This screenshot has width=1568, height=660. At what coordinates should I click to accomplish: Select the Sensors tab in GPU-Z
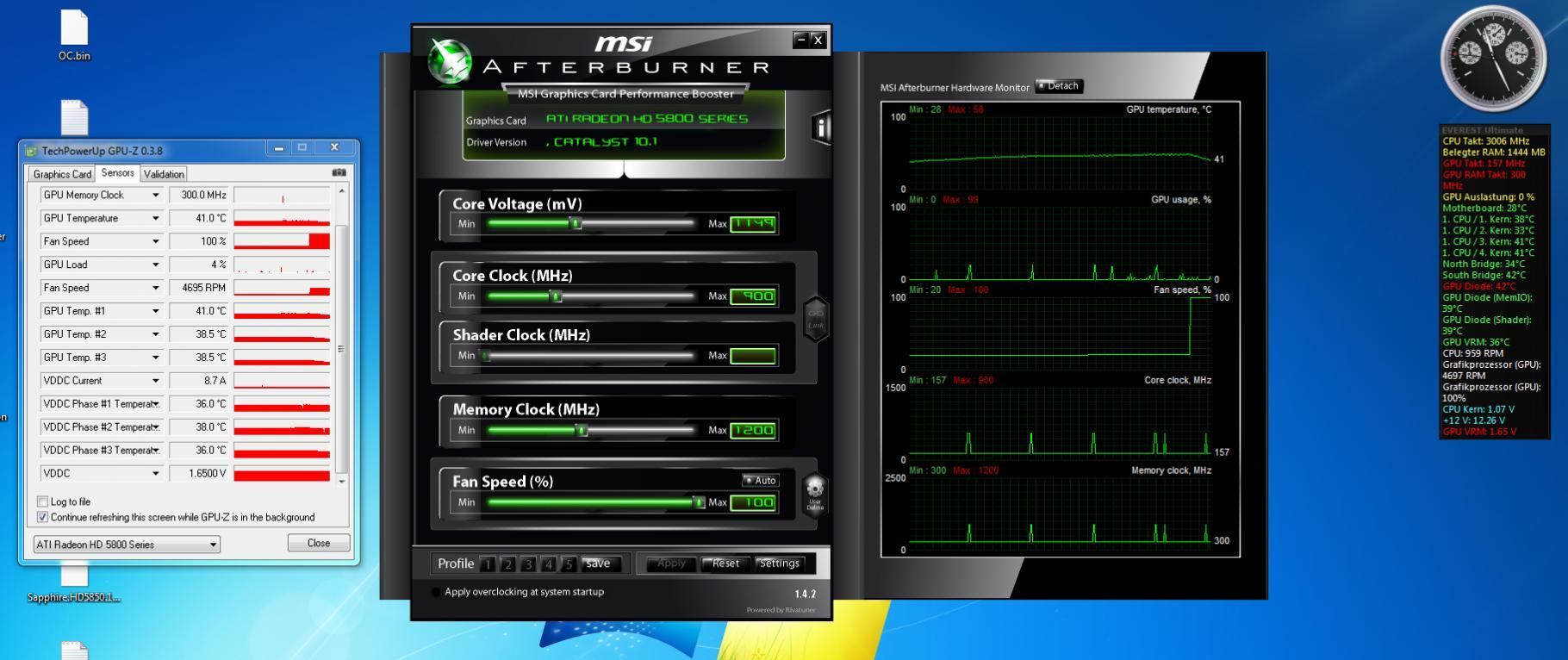pos(117,173)
